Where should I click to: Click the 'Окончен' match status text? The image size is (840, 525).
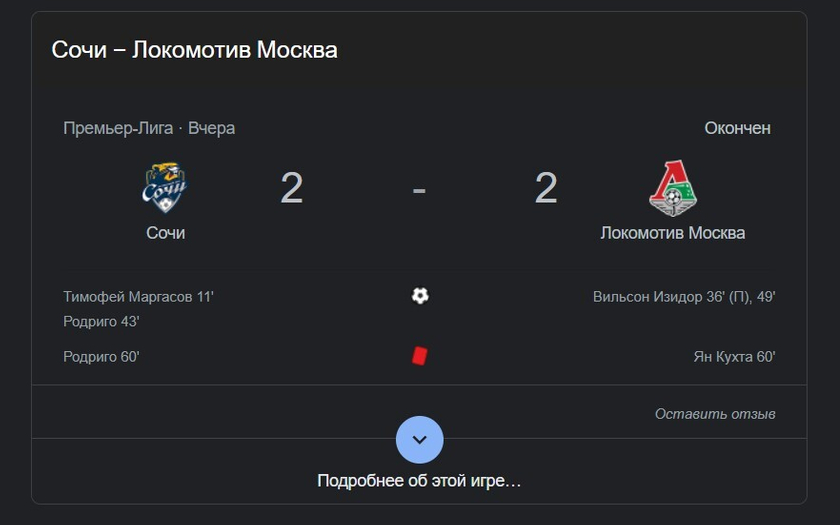point(737,129)
